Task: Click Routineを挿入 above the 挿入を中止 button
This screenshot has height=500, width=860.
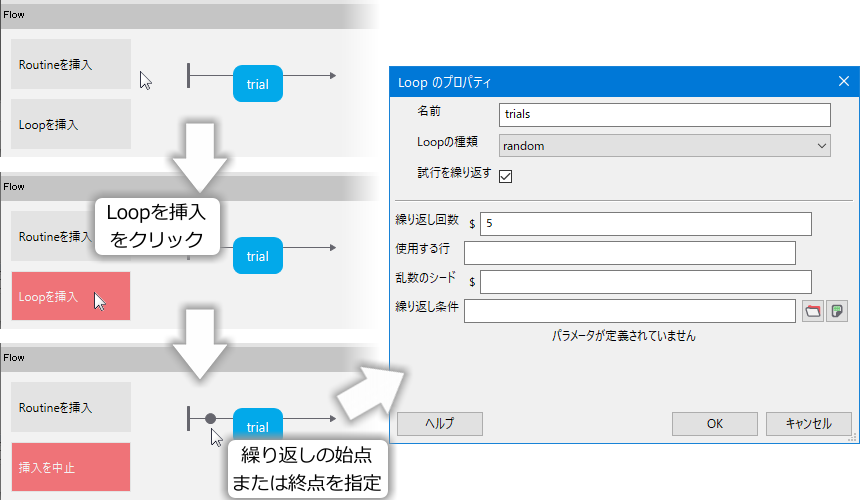Action: pyautogui.click(x=71, y=407)
